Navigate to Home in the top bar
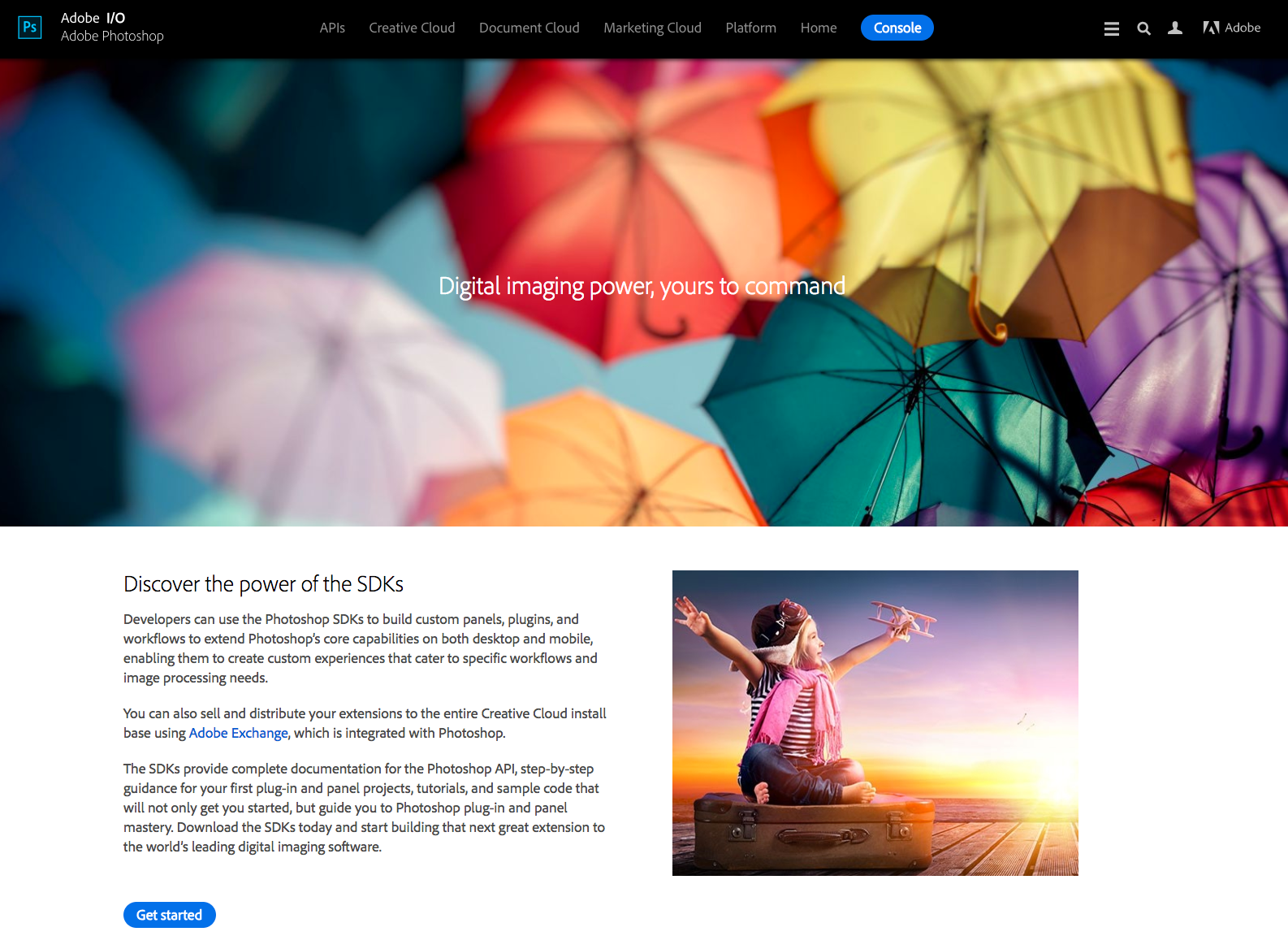Viewport: 1288px width, 936px height. coord(819,28)
